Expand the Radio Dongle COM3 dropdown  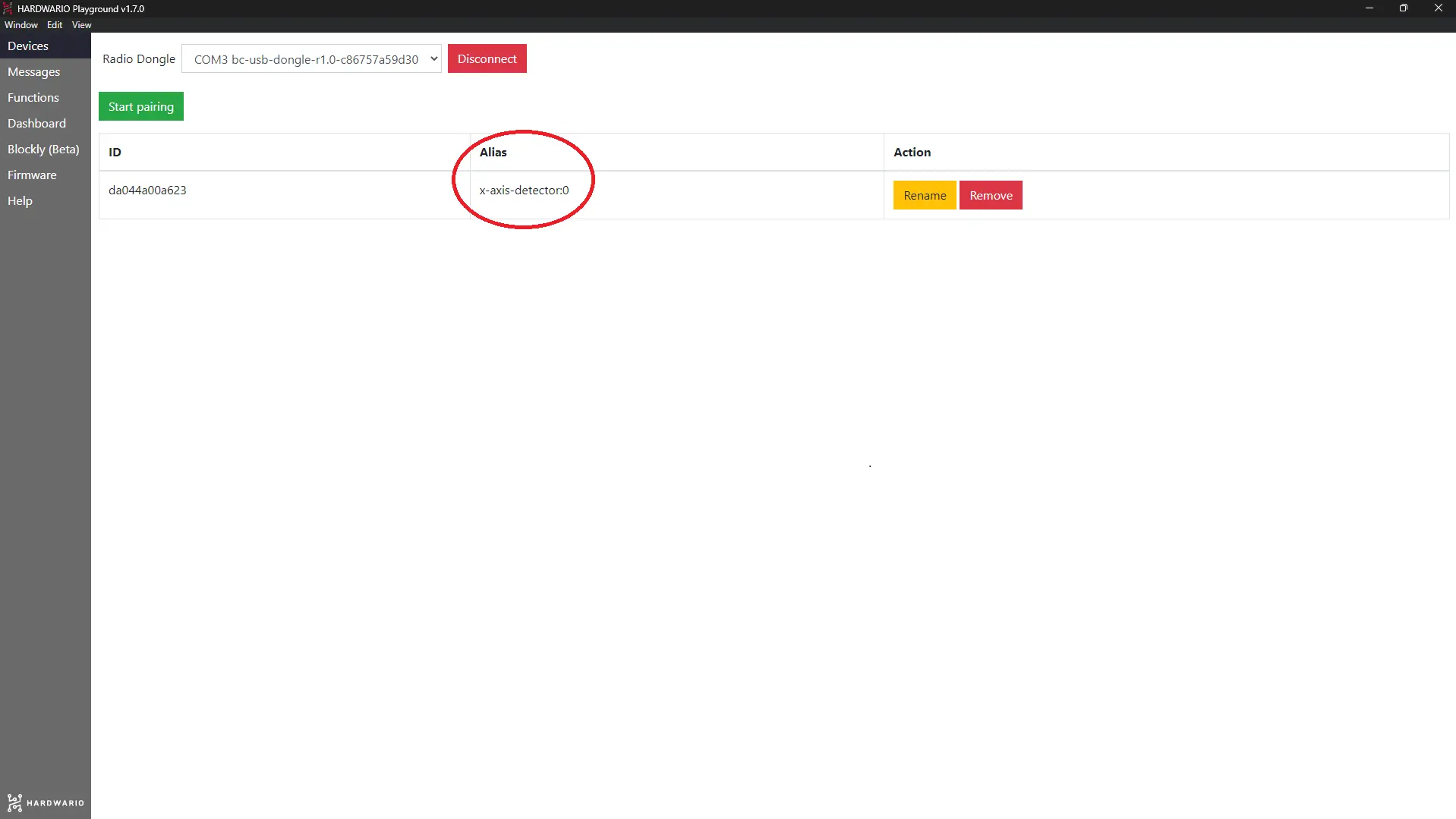click(x=311, y=59)
